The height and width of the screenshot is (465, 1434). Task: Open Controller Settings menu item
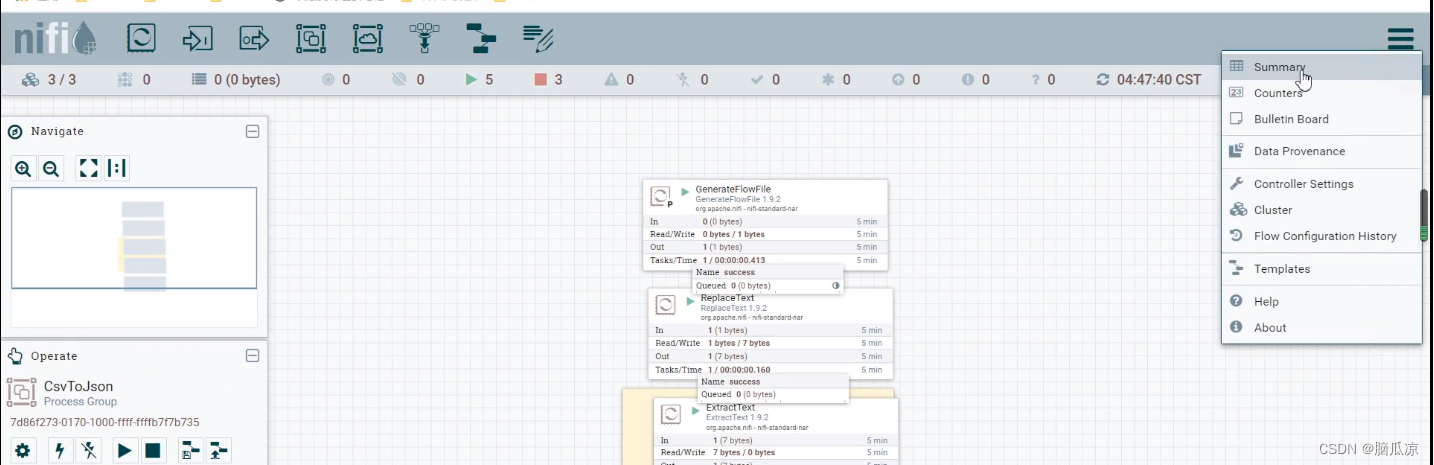1322,184
